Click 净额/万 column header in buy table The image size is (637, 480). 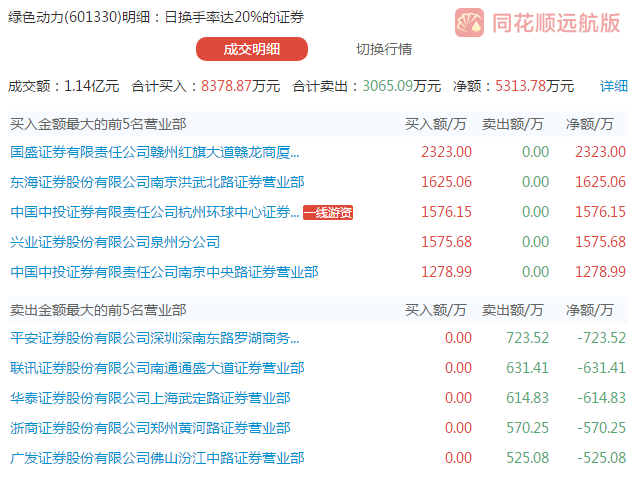(x=589, y=124)
